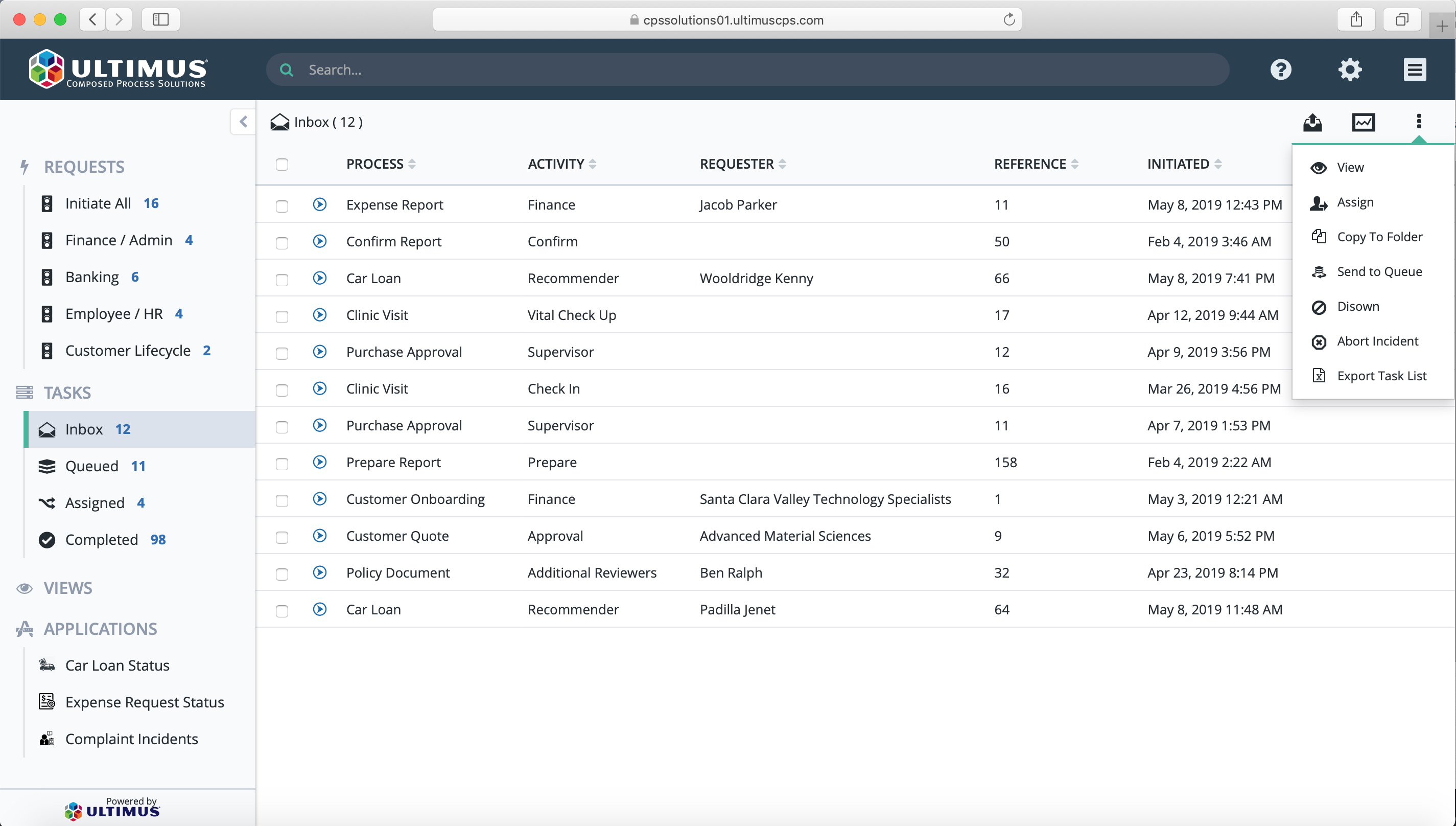This screenshot has width=1456, height=826.
Task: Open the Completed tasks section
Action: (x=100, y=539)
